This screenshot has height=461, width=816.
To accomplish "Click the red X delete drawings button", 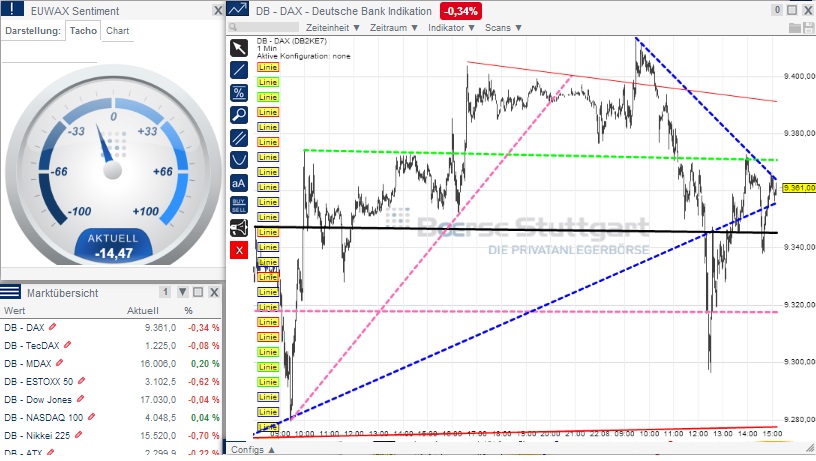I will (x=239, y=250).
